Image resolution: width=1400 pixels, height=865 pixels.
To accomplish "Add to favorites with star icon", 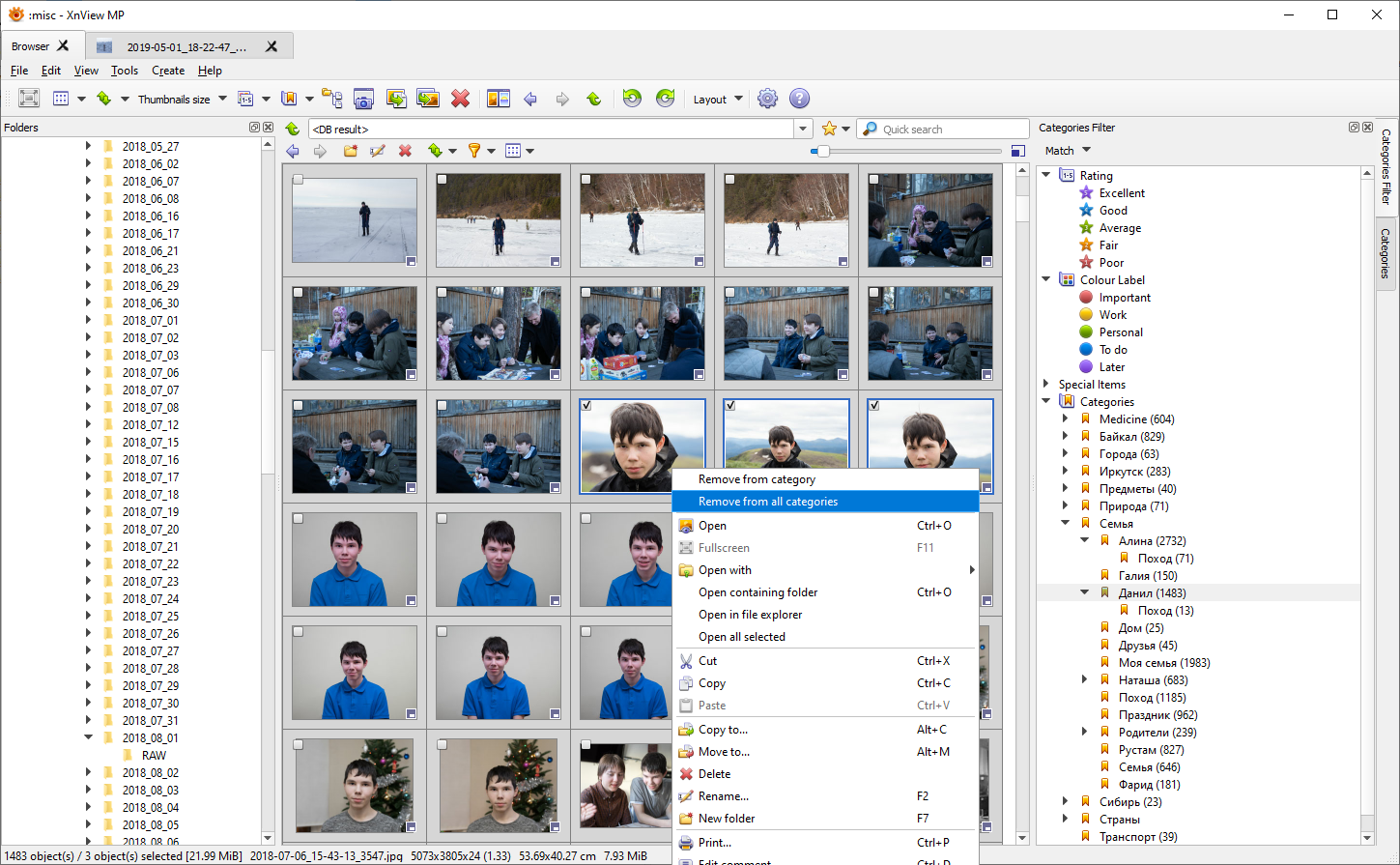I will click(829, 129).
